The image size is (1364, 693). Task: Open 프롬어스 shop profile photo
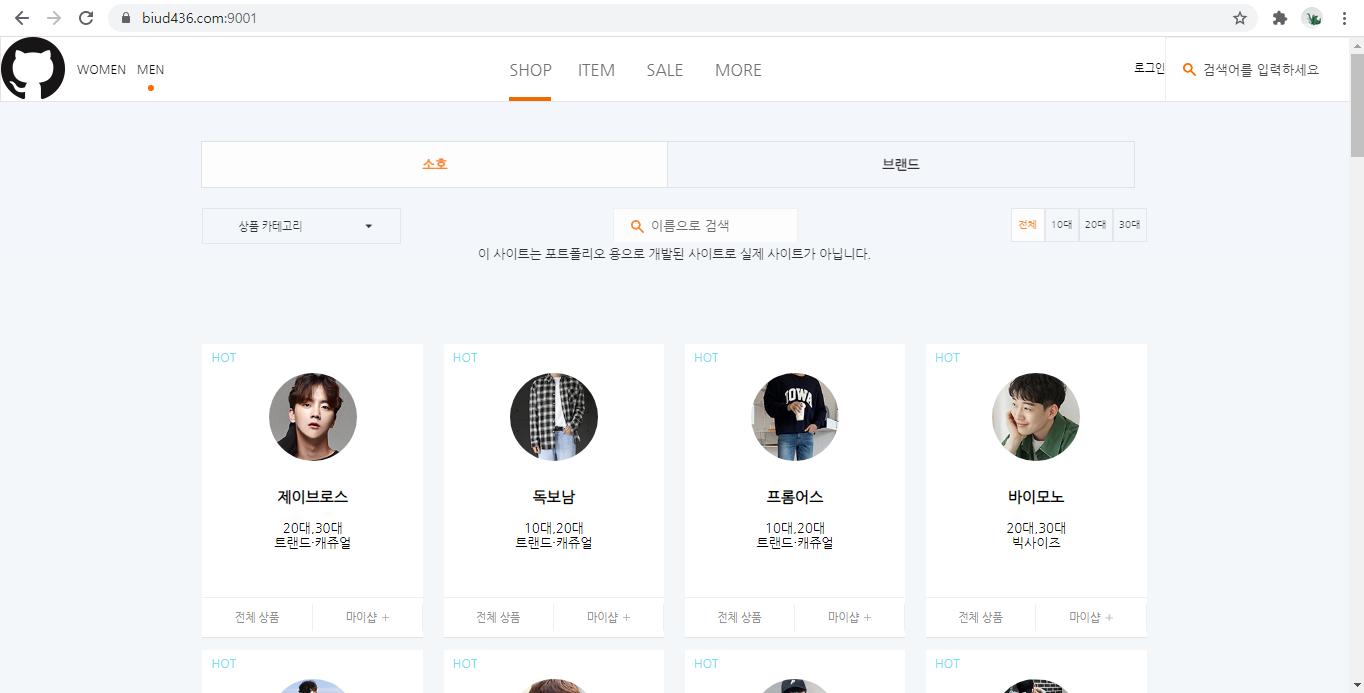point(795,417)
